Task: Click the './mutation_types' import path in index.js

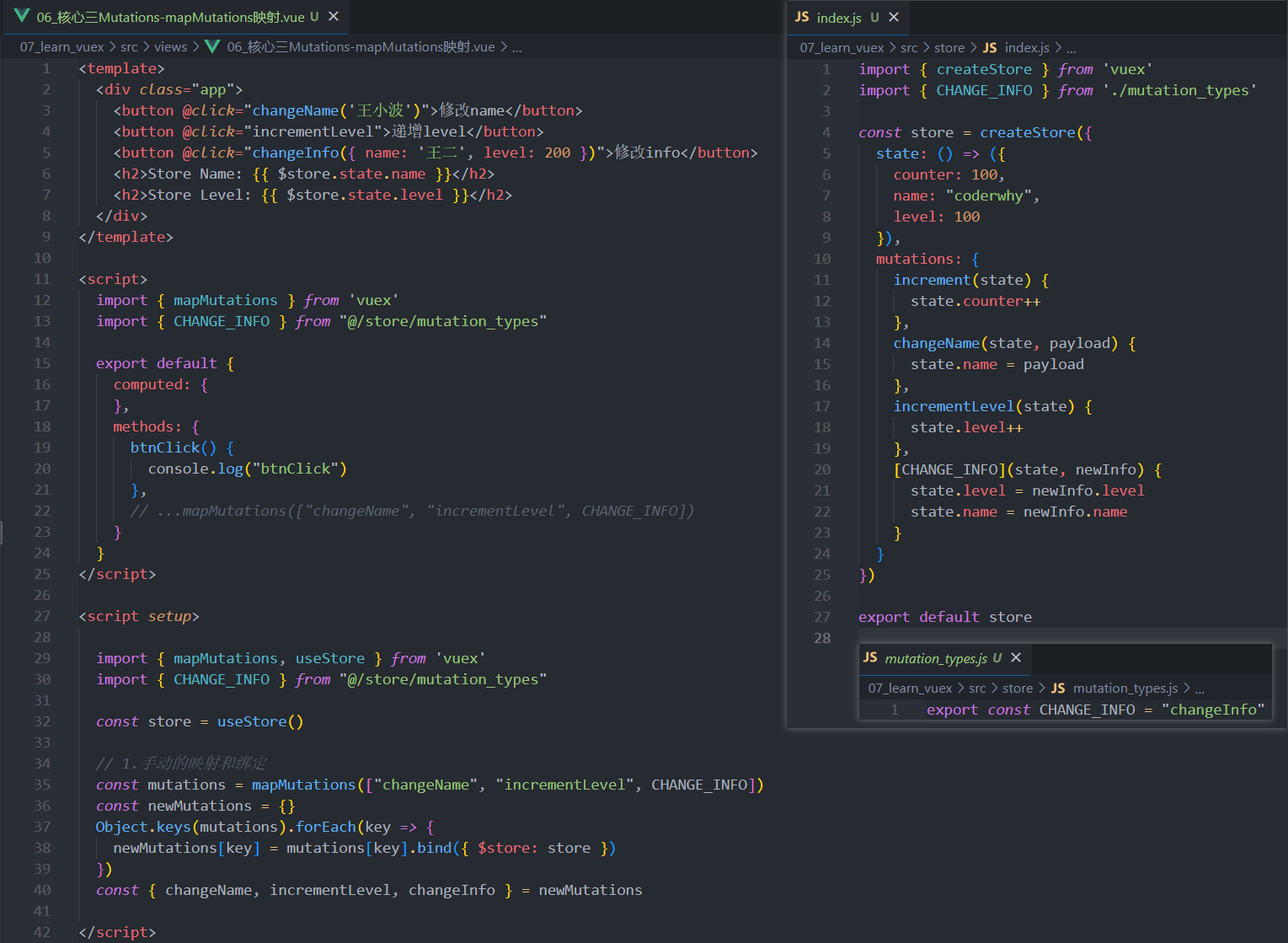Action: coord(1179,90)
